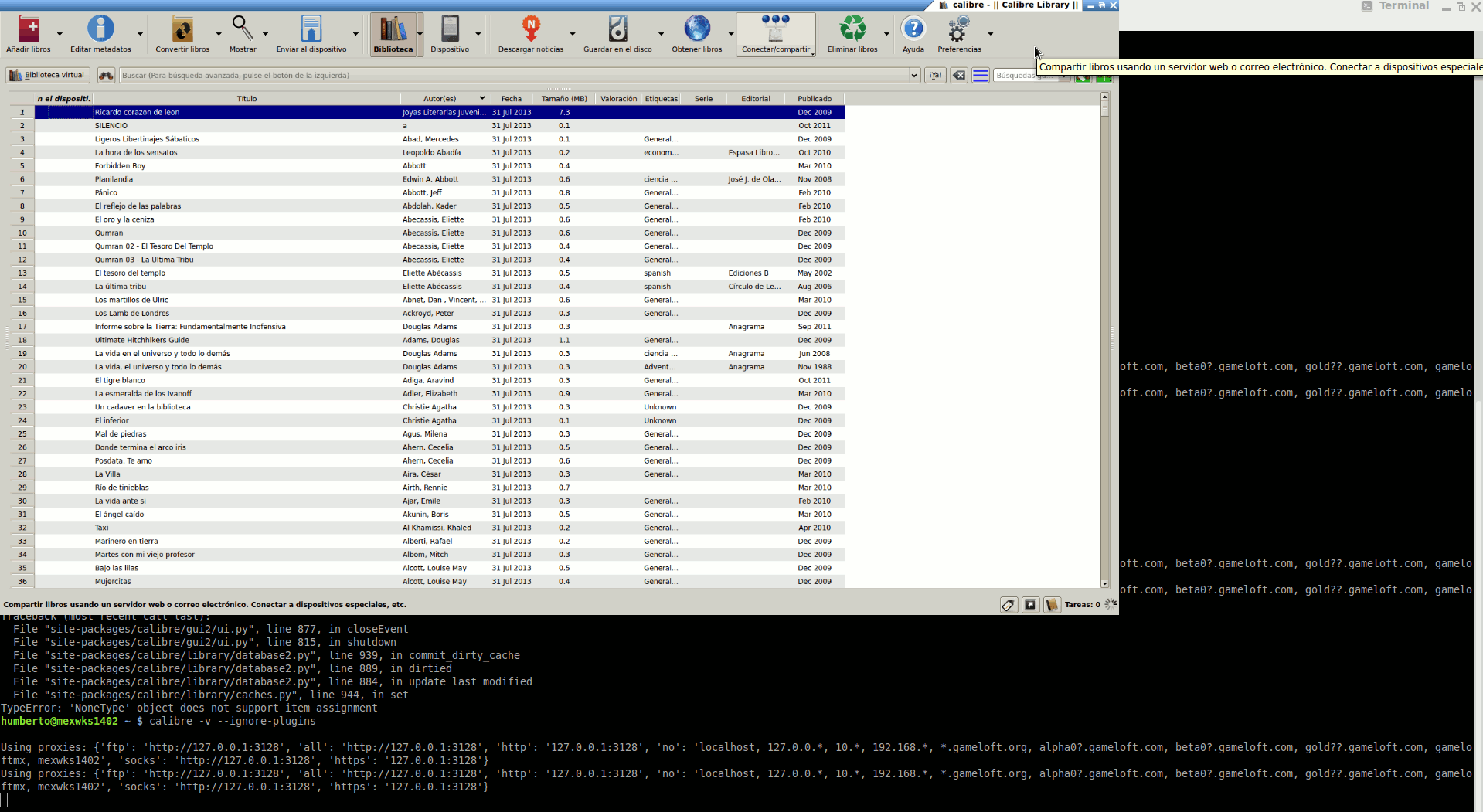
Task: Click the Editorial column header
Action: [x=756, y=99]
